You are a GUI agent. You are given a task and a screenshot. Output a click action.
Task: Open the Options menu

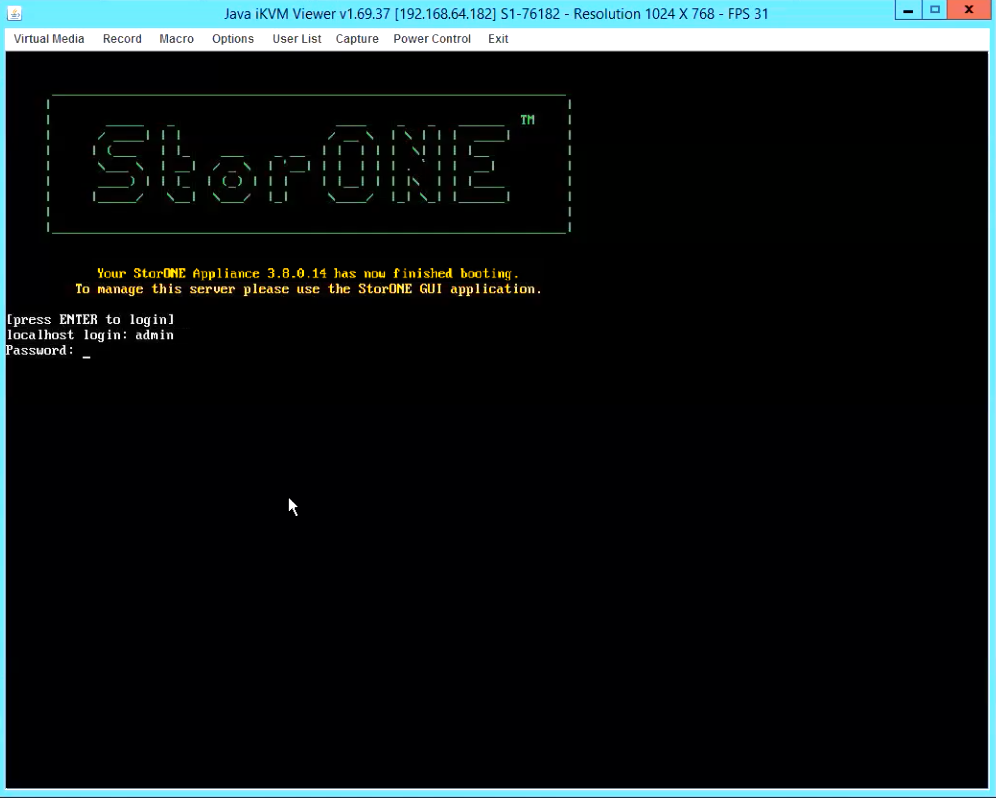click(233, 39)
